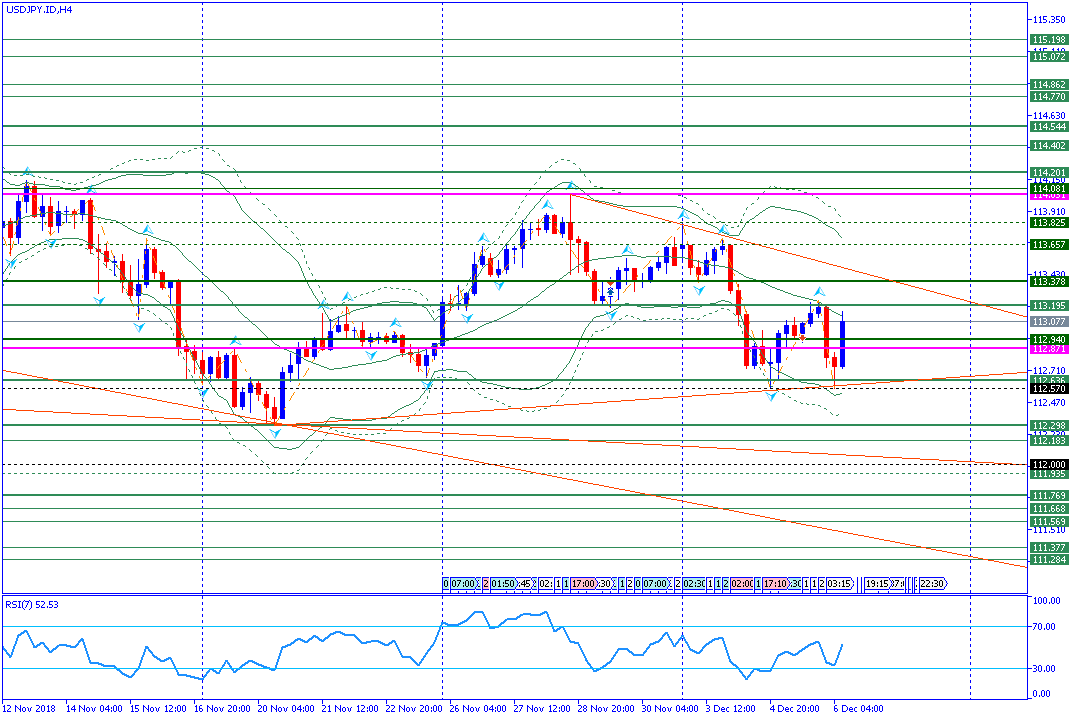Click the 22:30 event time marker
The width and height of the screenshot is (1080, 720).
pos(932,584)
